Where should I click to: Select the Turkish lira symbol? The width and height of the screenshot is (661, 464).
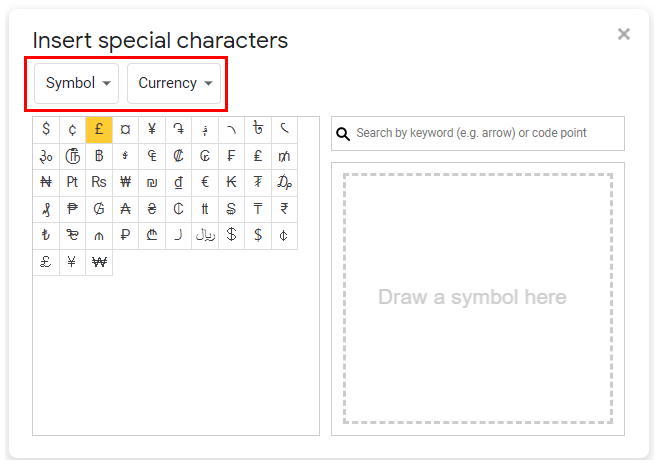(46, 236)
